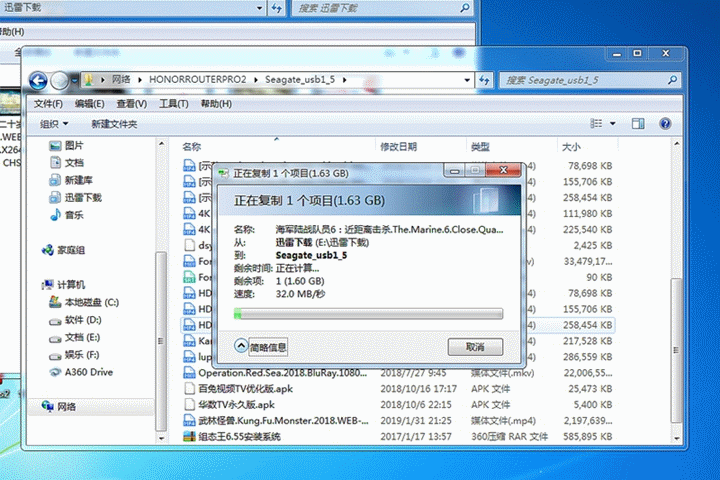Open Help with the question mark icon
Viewport: 720px width, 480px height.
point(665,124)
